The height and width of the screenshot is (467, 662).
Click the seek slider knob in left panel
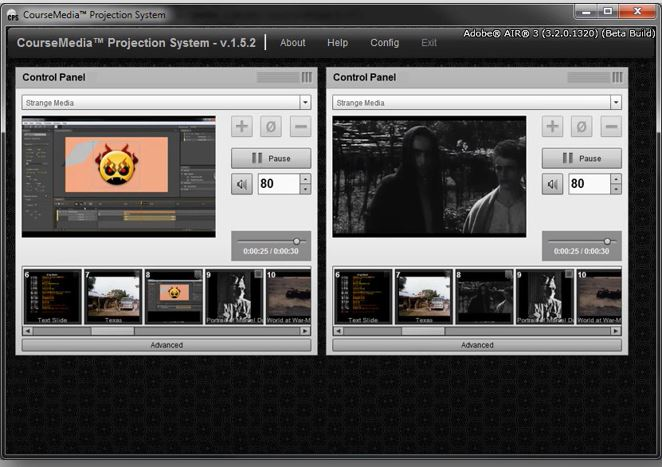(x=297, y=241)
